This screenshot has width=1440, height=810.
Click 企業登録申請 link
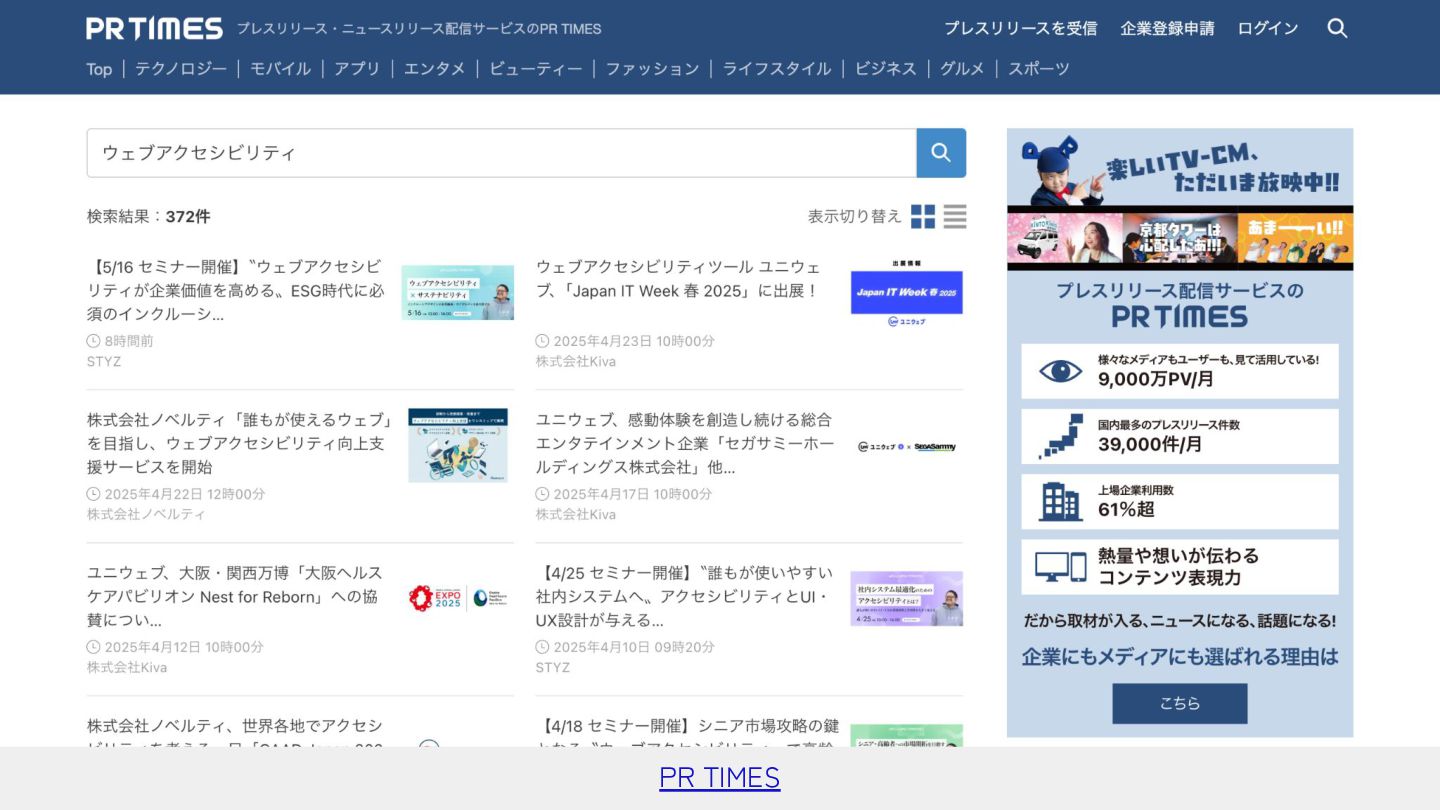click(1167, 28)
